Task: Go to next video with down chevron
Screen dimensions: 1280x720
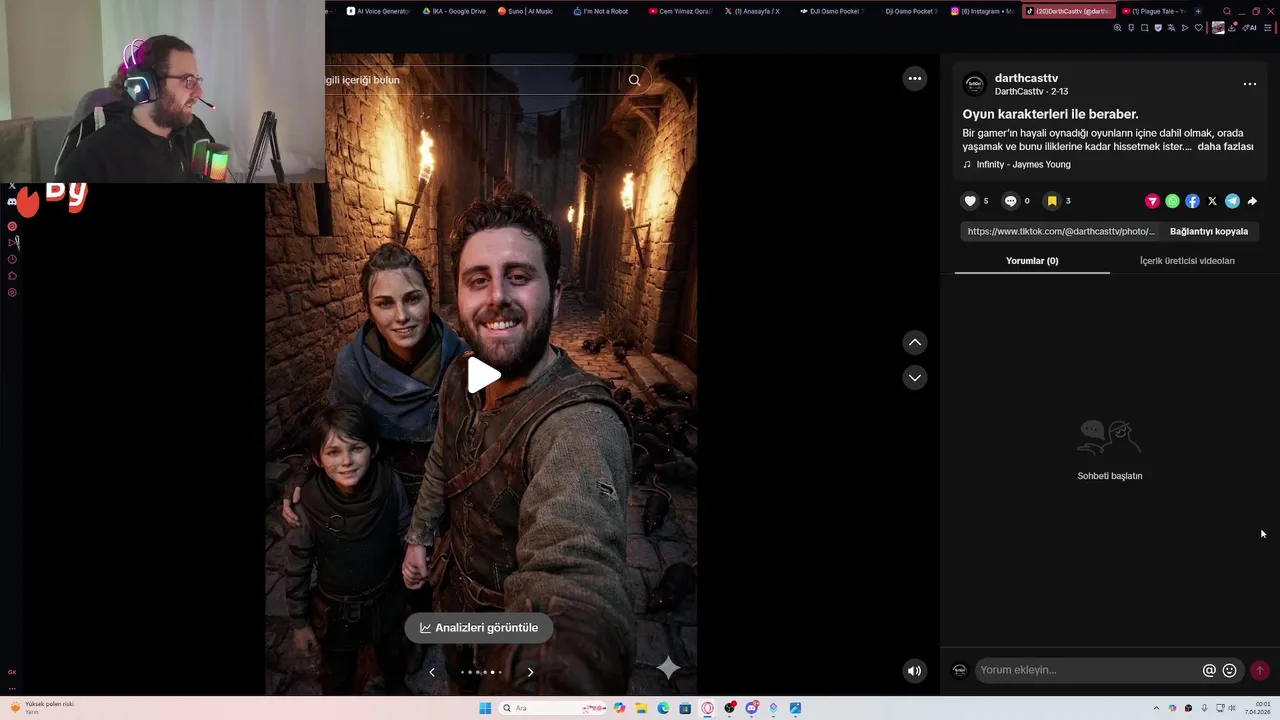Action: point(914,377)
